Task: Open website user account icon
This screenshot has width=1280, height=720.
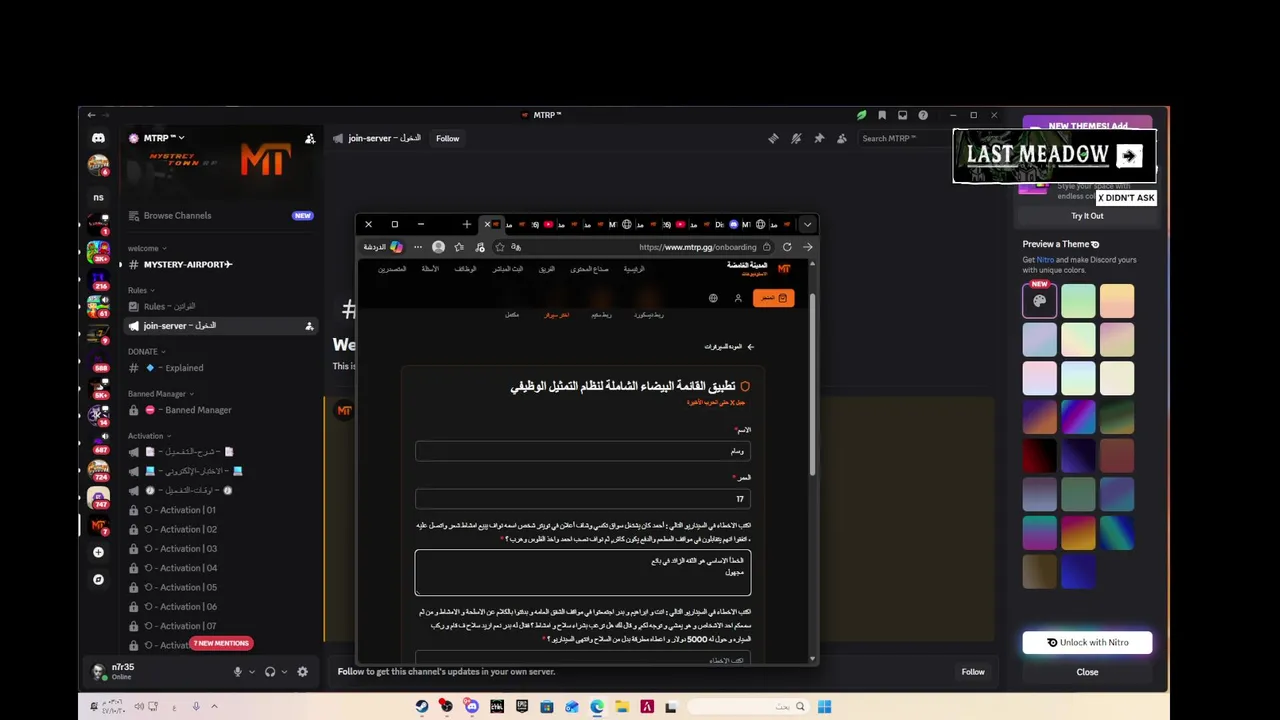Action: (x=738, y=298)
